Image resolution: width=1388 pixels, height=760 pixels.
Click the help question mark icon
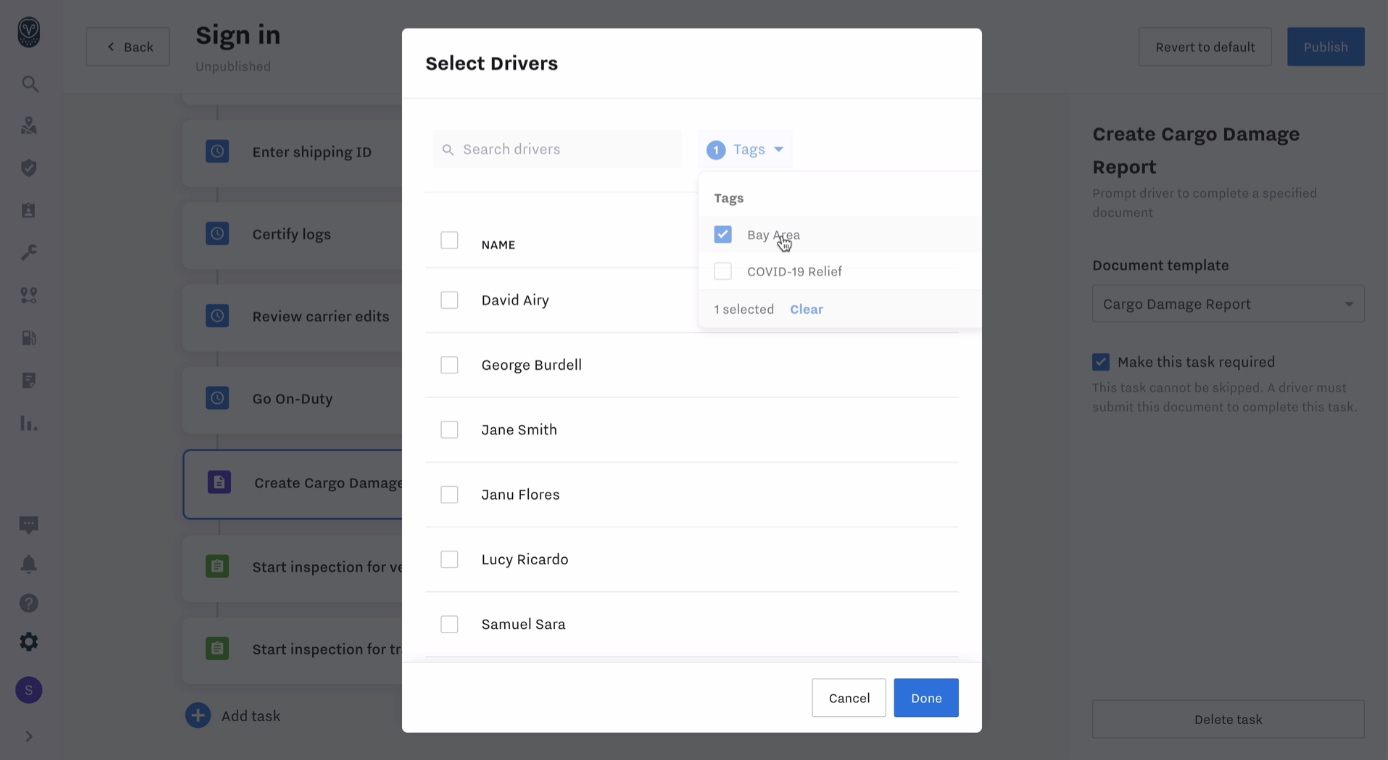click(x=29, y=602)
